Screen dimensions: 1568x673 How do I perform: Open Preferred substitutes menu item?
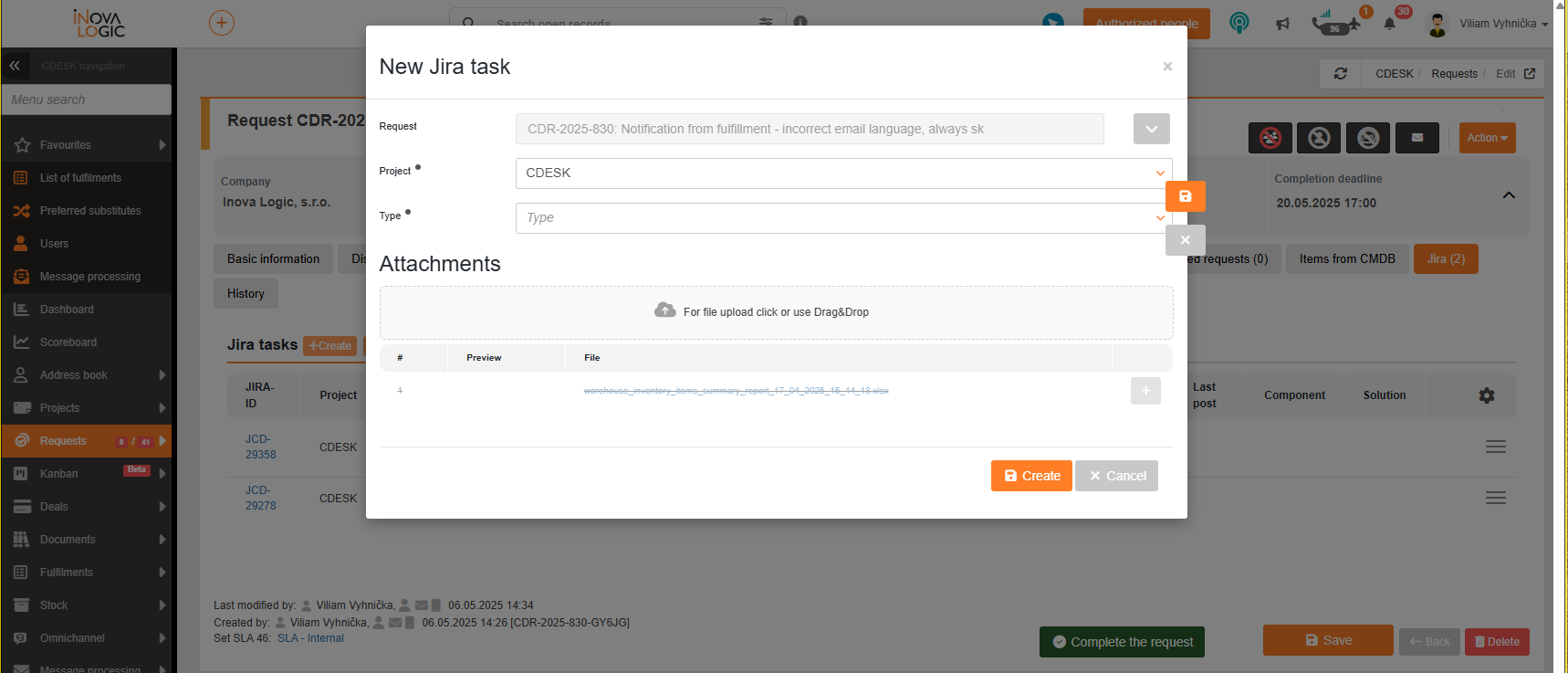click(87, 211)
